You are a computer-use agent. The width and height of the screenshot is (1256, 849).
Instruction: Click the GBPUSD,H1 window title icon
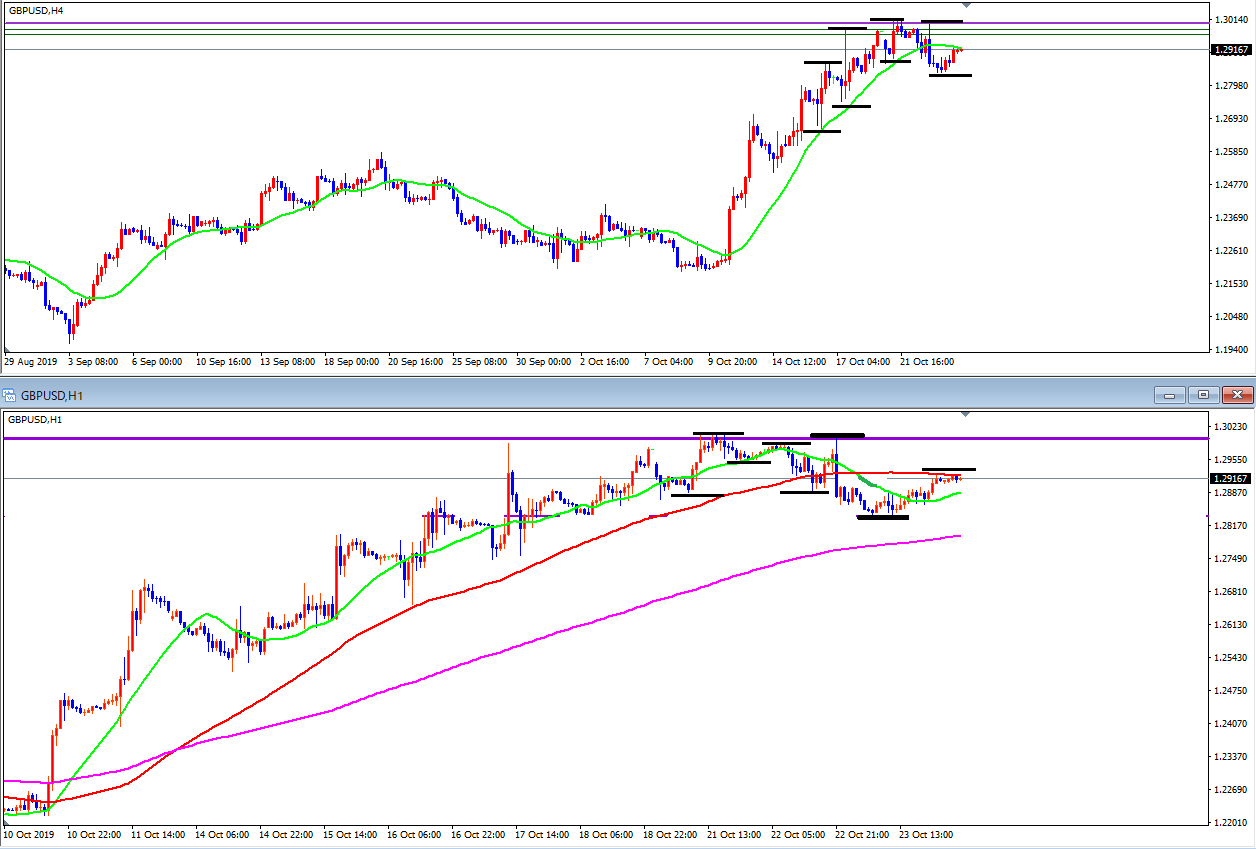tap(11, 395)
